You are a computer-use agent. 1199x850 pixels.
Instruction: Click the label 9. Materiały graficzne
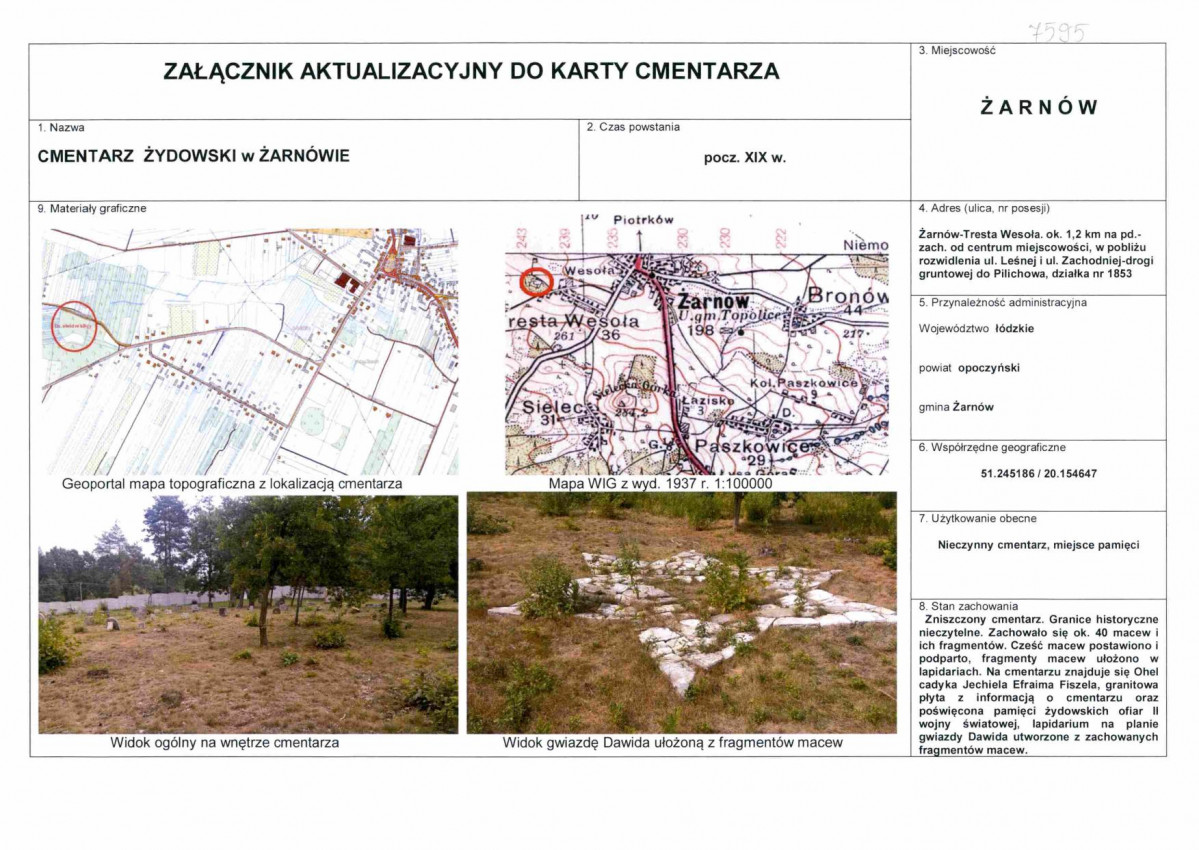coord(92,208)
